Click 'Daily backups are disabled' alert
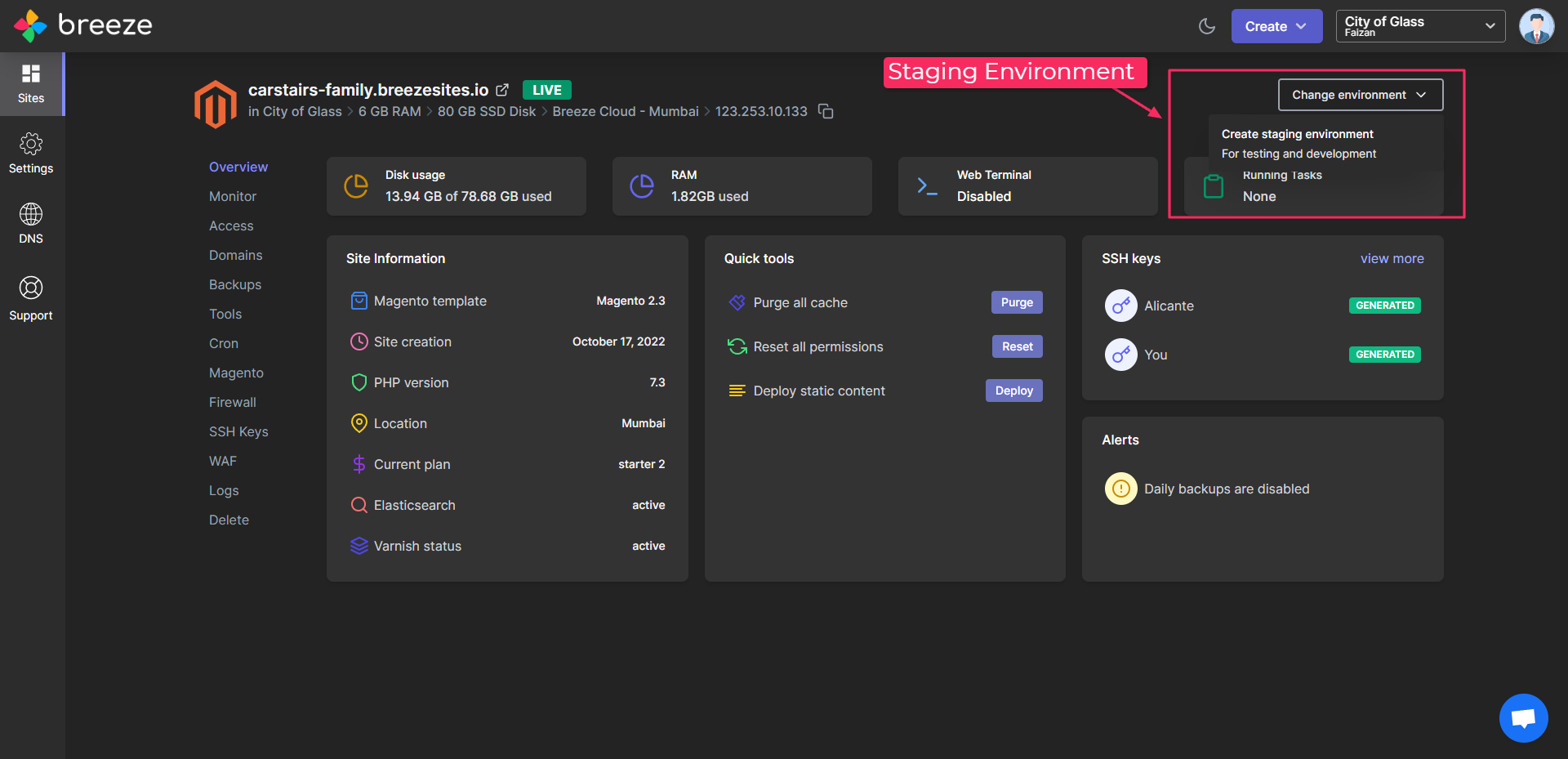1568x759 pixels. pyautogui.click(x=1227, y=489)
